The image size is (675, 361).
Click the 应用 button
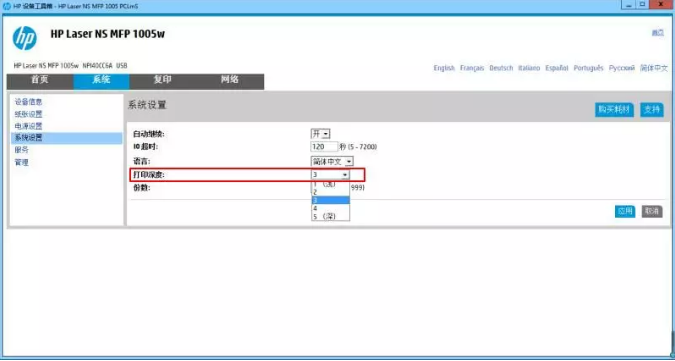[x=625, y=211]
